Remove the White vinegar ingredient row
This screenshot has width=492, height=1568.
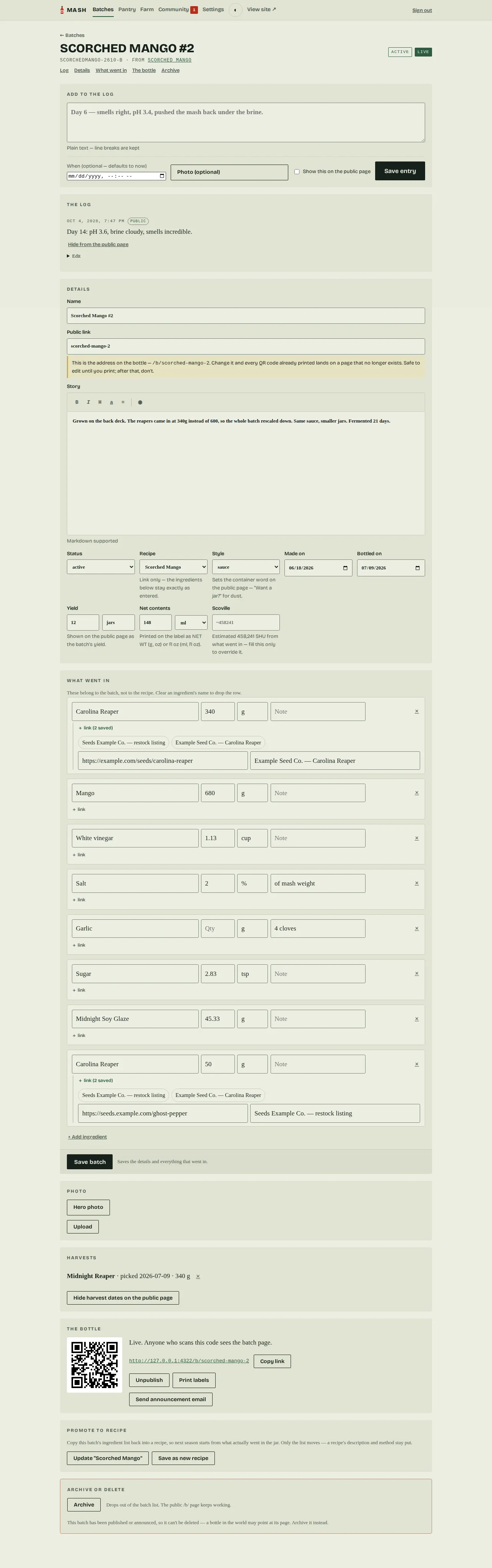point(417,838)
